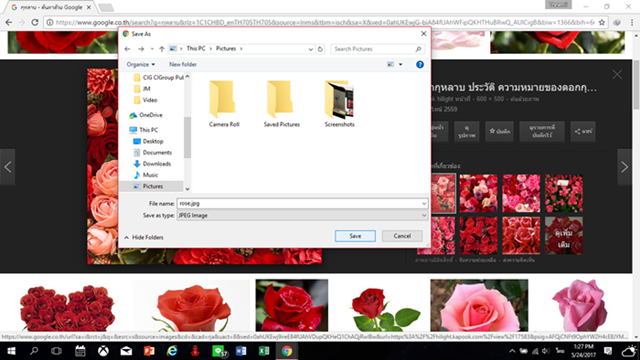Select the Camera Roll folder
640x360 pixels.
pyautogui.click(x=224, y=104)
